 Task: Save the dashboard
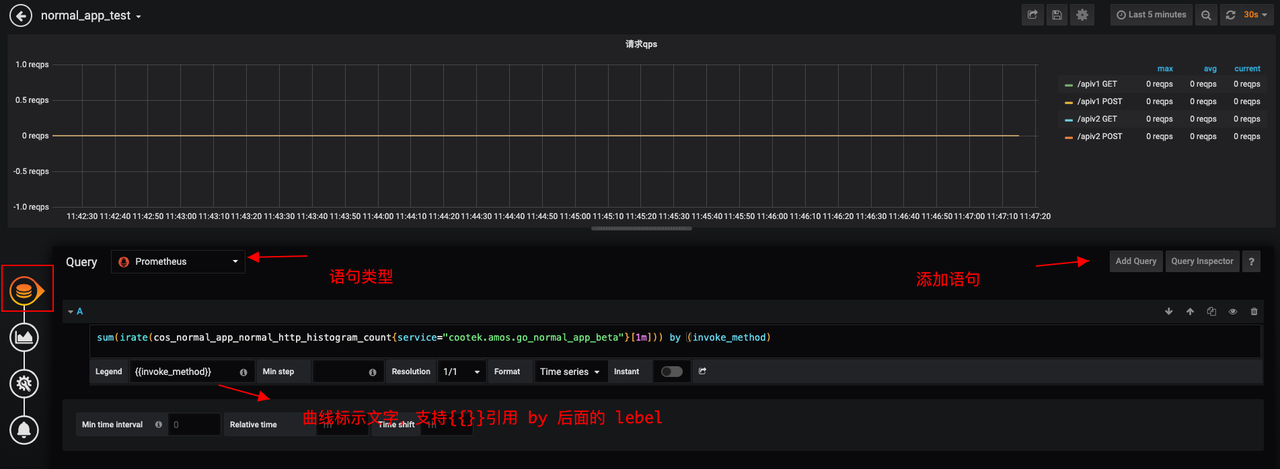tap(1057, 15)
